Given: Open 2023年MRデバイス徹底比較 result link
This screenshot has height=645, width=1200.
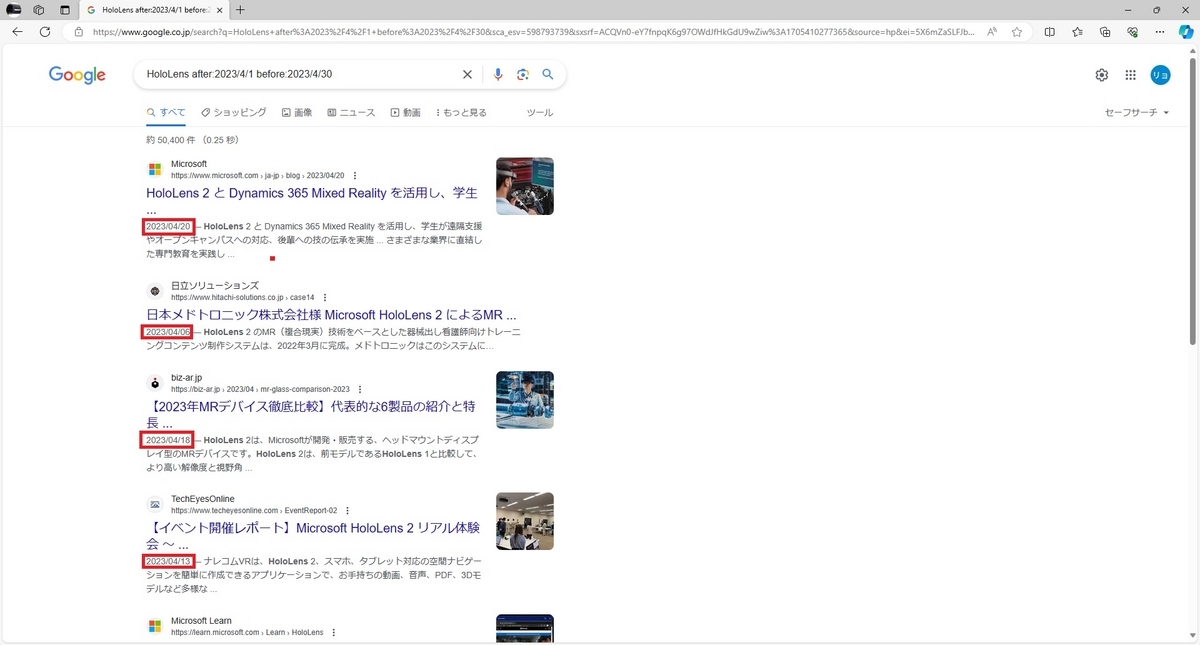Looking at the screenshot, I should pos(311,415).
